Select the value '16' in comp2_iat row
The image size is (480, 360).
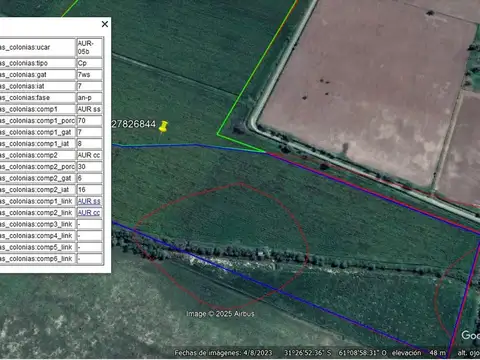pos(82,190)
